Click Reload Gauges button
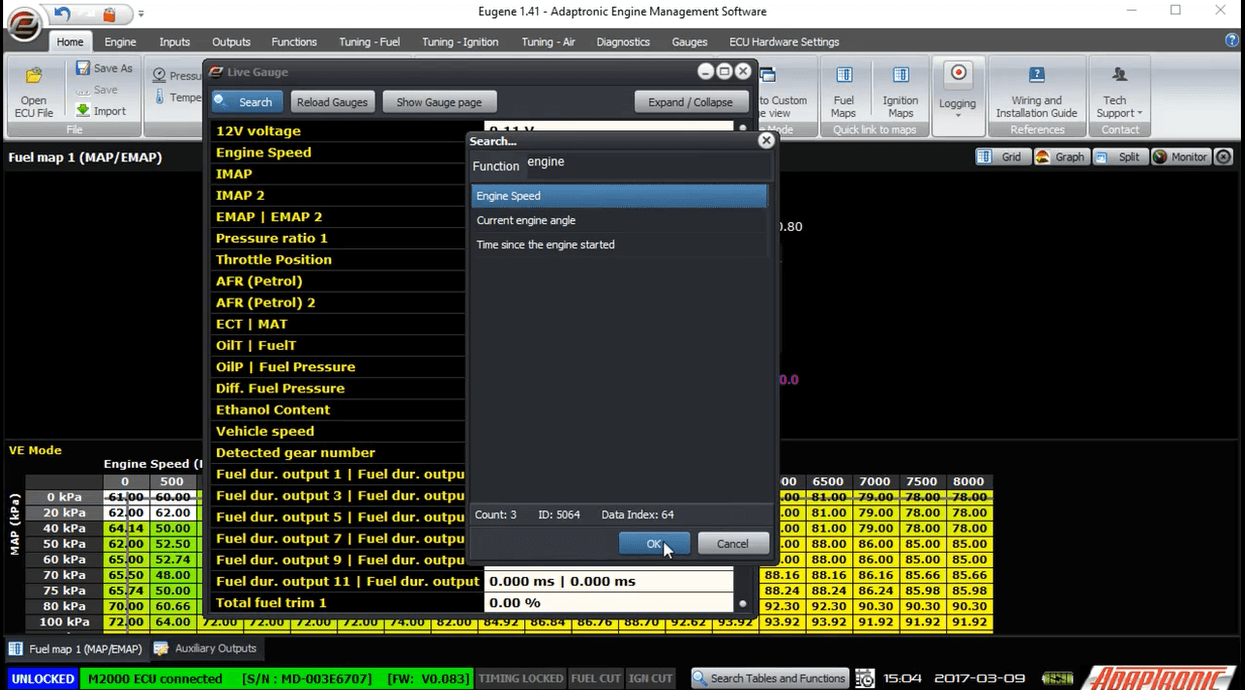The image size is (1245, 690). tap(333, 102)
